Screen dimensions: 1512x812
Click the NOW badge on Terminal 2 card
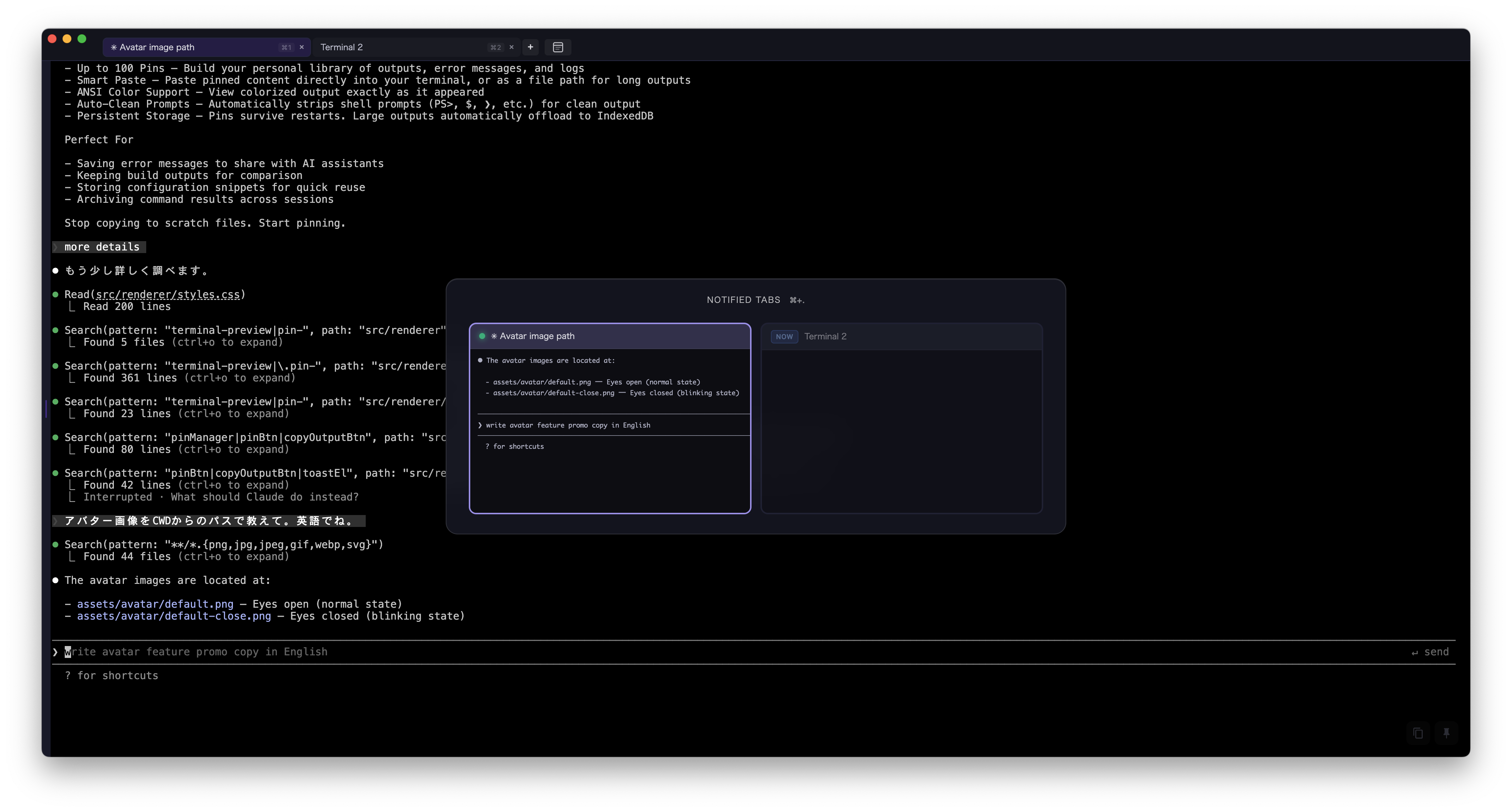pyautogui.click(x=784, y=336)
